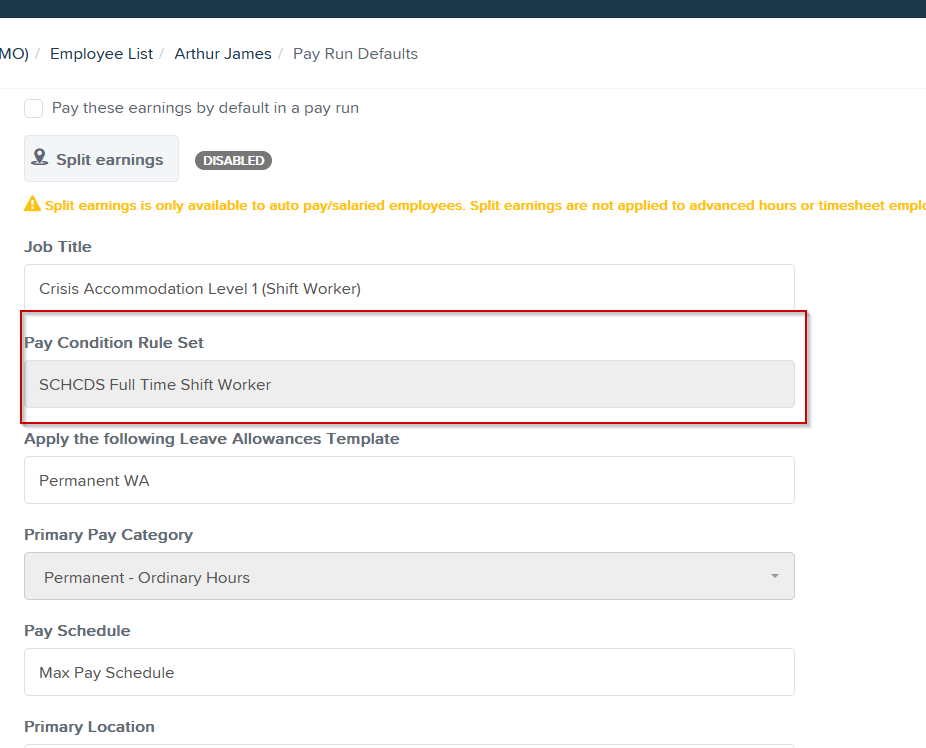Viewport: 926px width, 748px height.
Task: Enable pay these earnings by default checkbox
Action: tap(33, 108)
